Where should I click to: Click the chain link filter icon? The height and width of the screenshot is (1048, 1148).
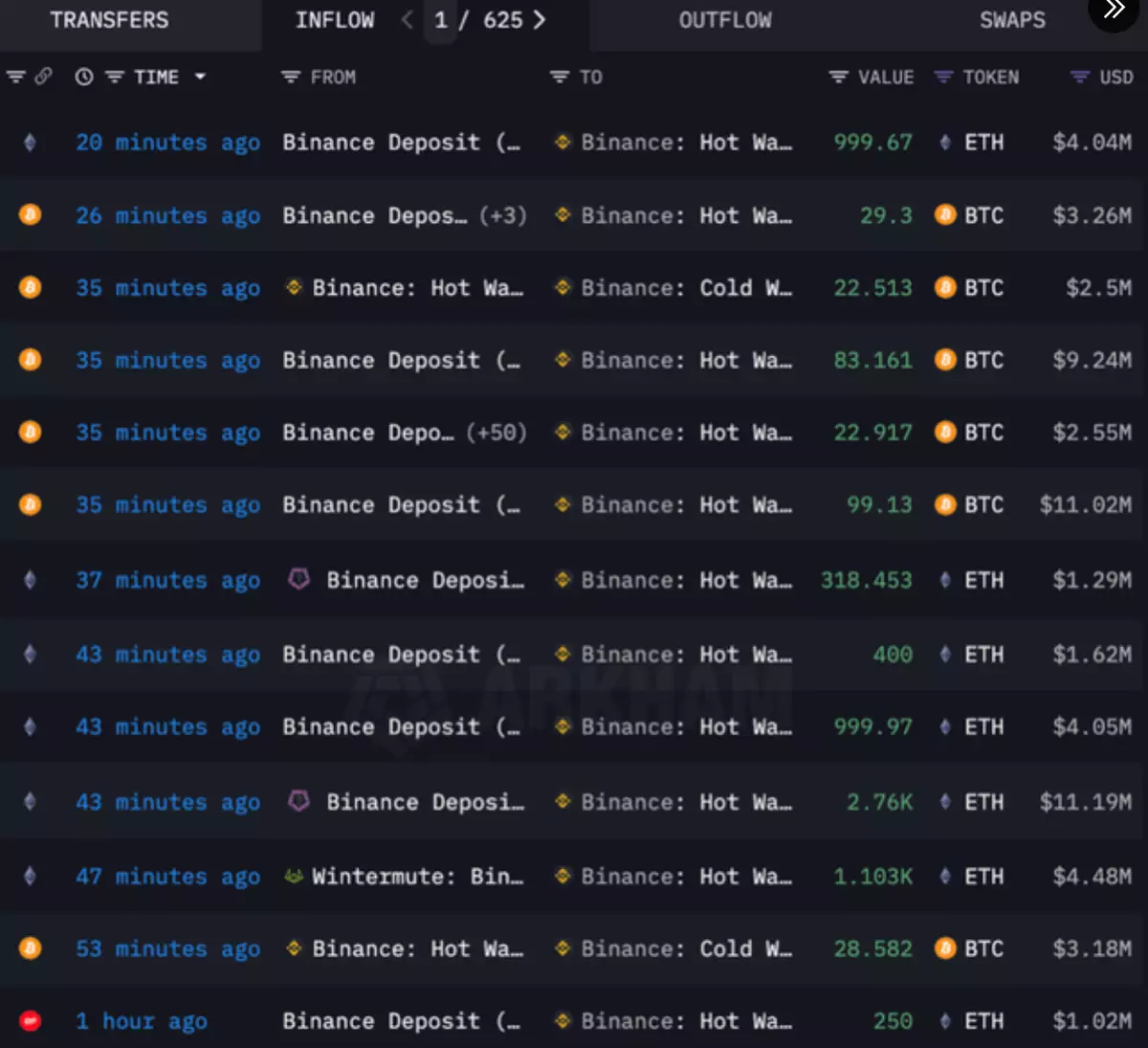(44, 77)
